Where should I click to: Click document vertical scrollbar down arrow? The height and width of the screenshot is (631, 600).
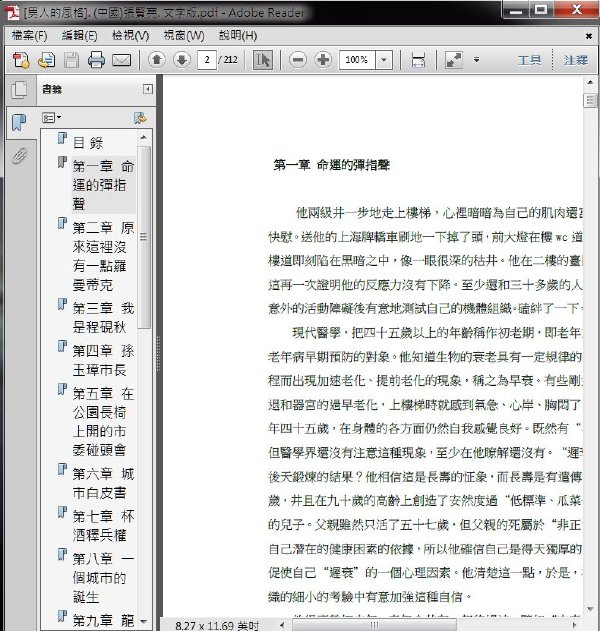coord(590,609)
